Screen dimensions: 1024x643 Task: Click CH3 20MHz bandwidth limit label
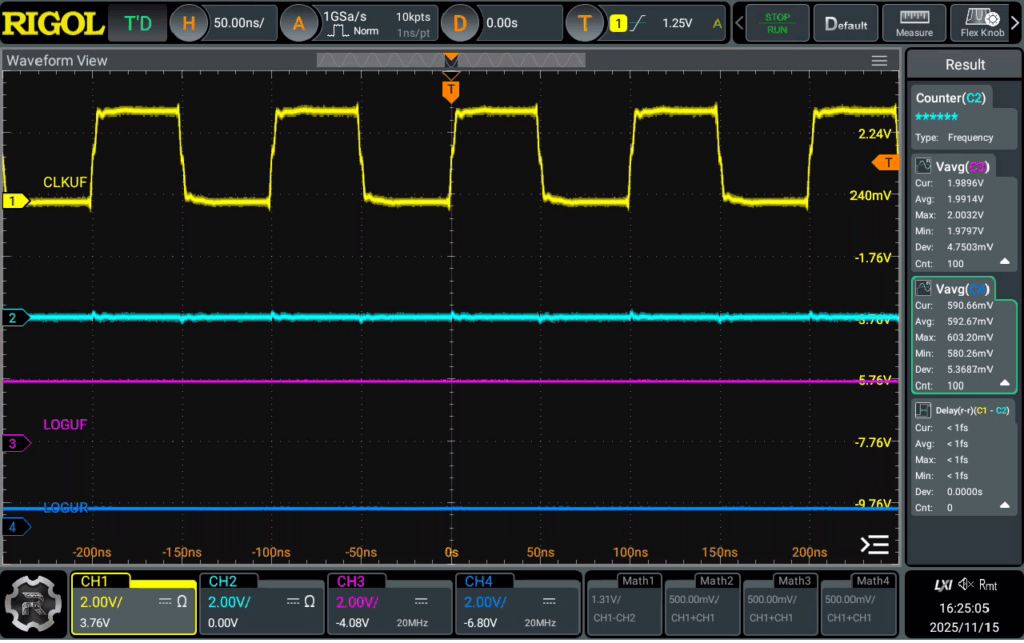(x=412, y=623)
